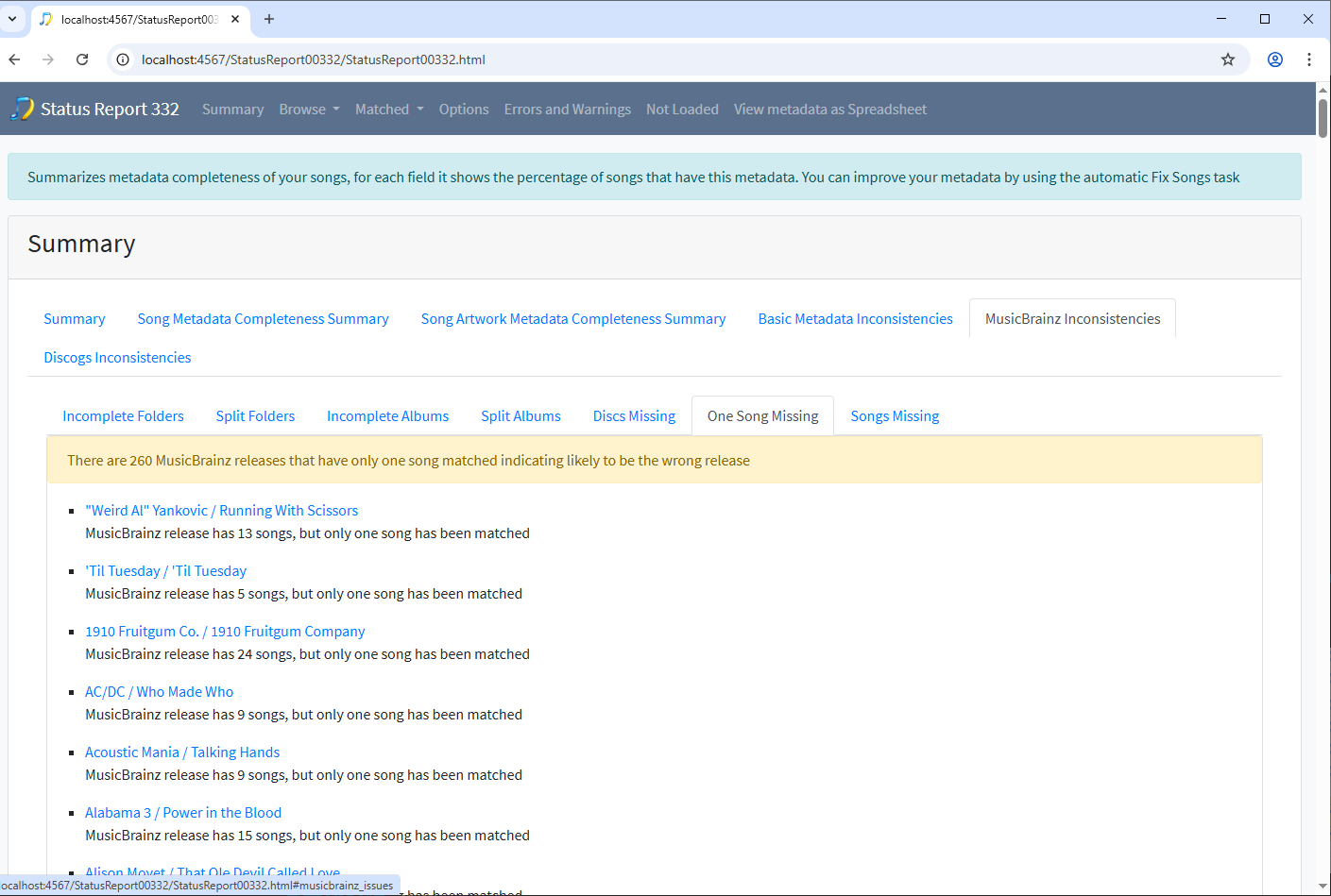Open the Songs Missing sub-tab
The width and height of the screenshot is (1331, 896).
[895, 416]
